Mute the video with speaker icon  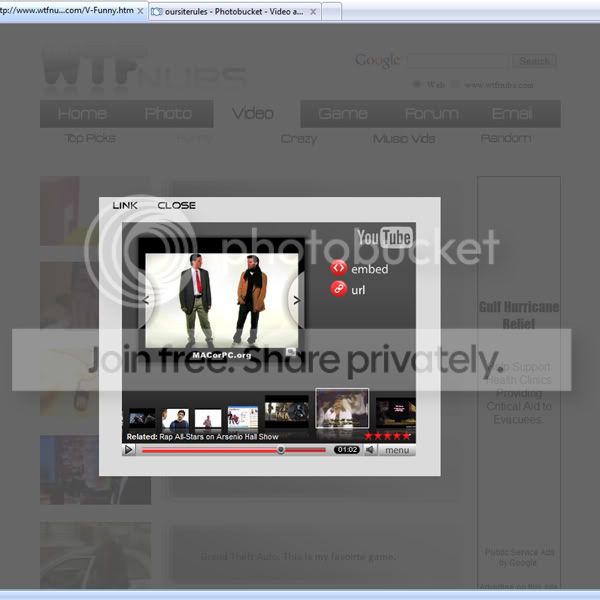[370, 450]
